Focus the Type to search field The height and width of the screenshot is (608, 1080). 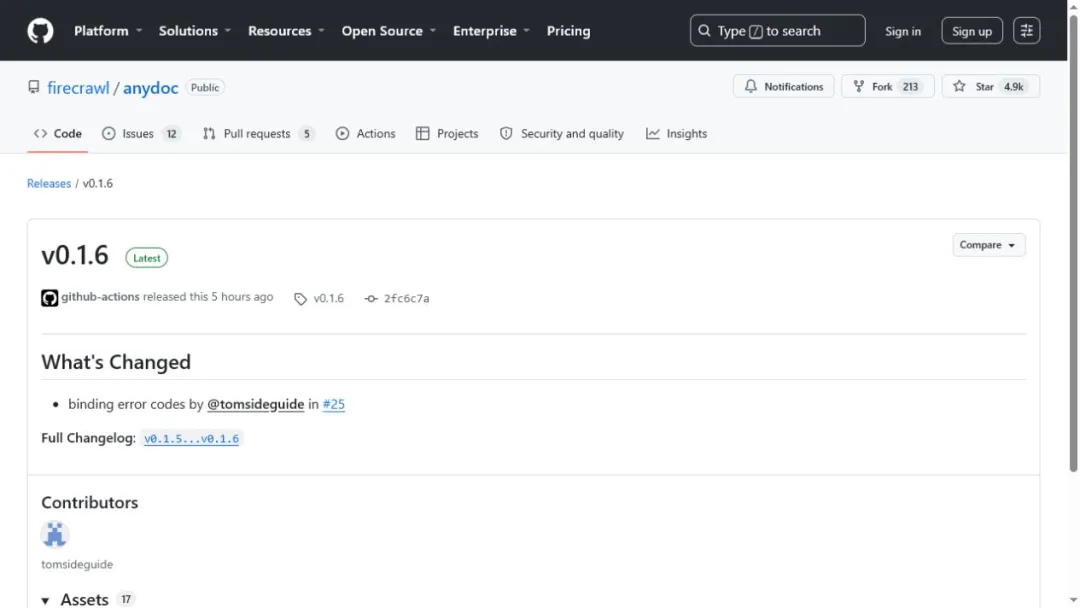[777, 31]
